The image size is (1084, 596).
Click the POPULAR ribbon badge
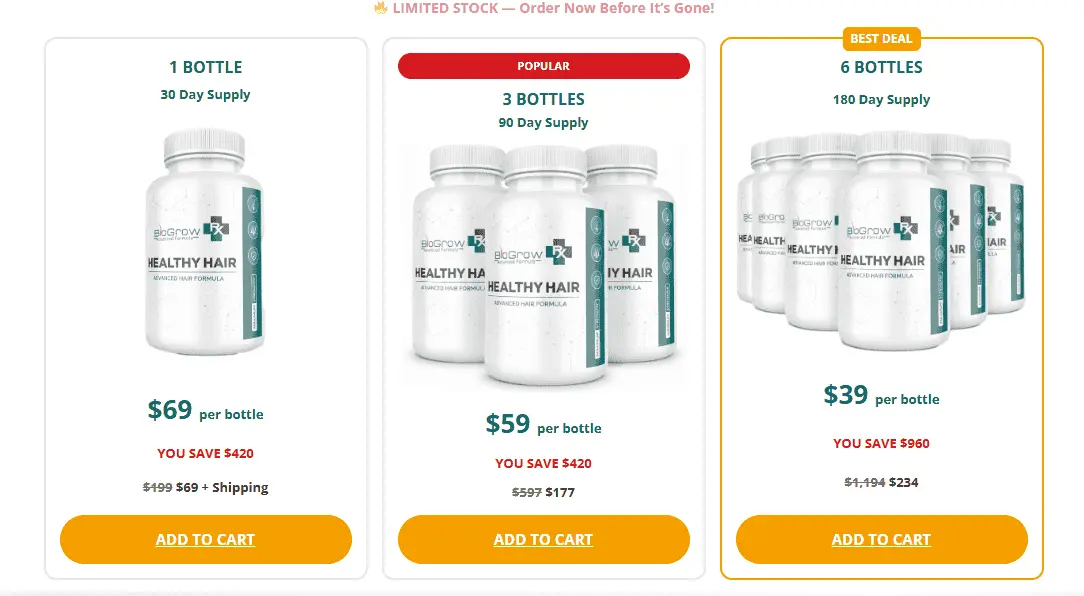[x=543, y=66]
